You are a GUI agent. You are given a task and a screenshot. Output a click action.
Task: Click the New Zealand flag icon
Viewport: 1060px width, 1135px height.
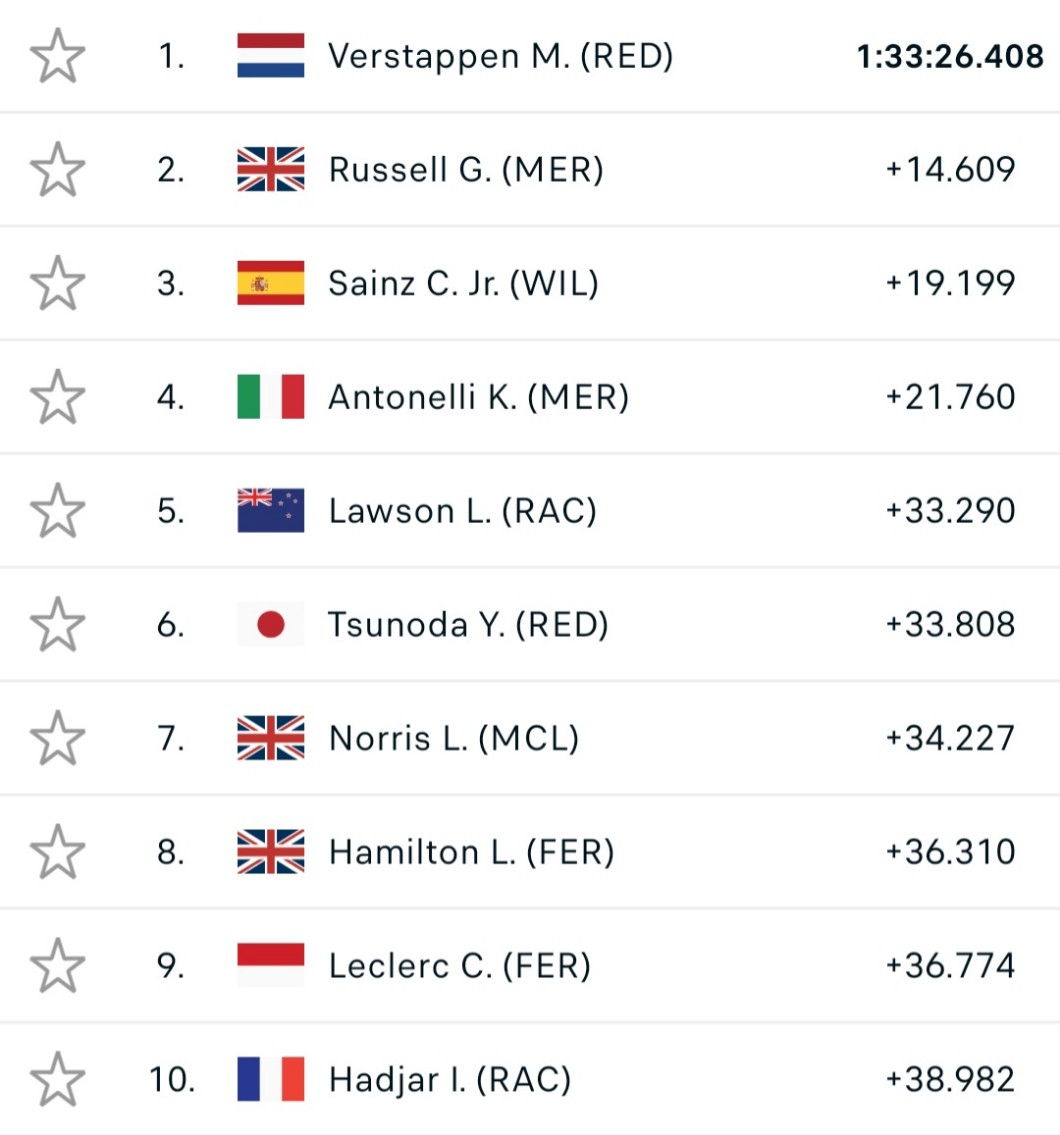click(x=271, y=511)
